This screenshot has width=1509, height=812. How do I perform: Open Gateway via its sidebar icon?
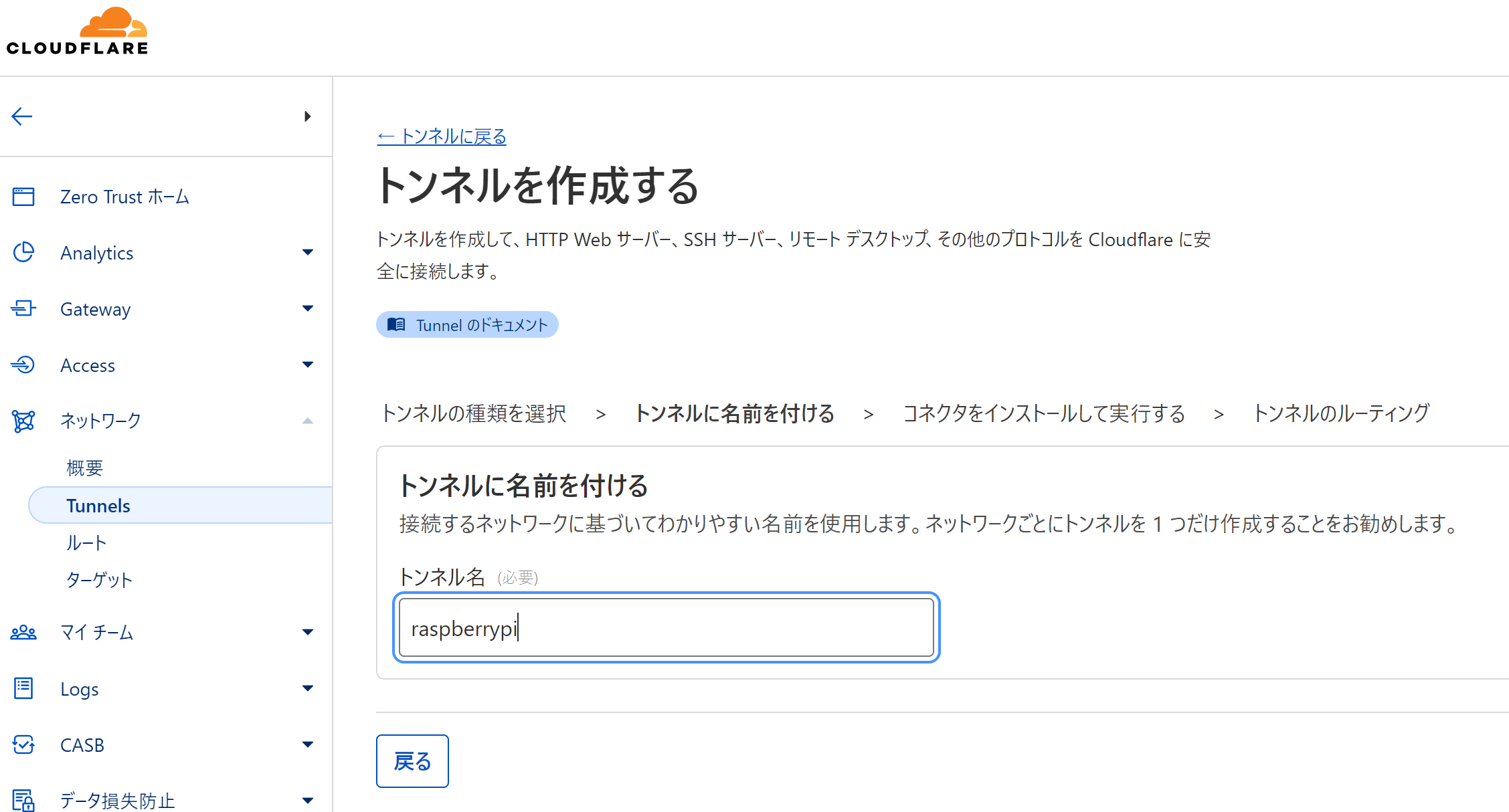coord(23,308)
